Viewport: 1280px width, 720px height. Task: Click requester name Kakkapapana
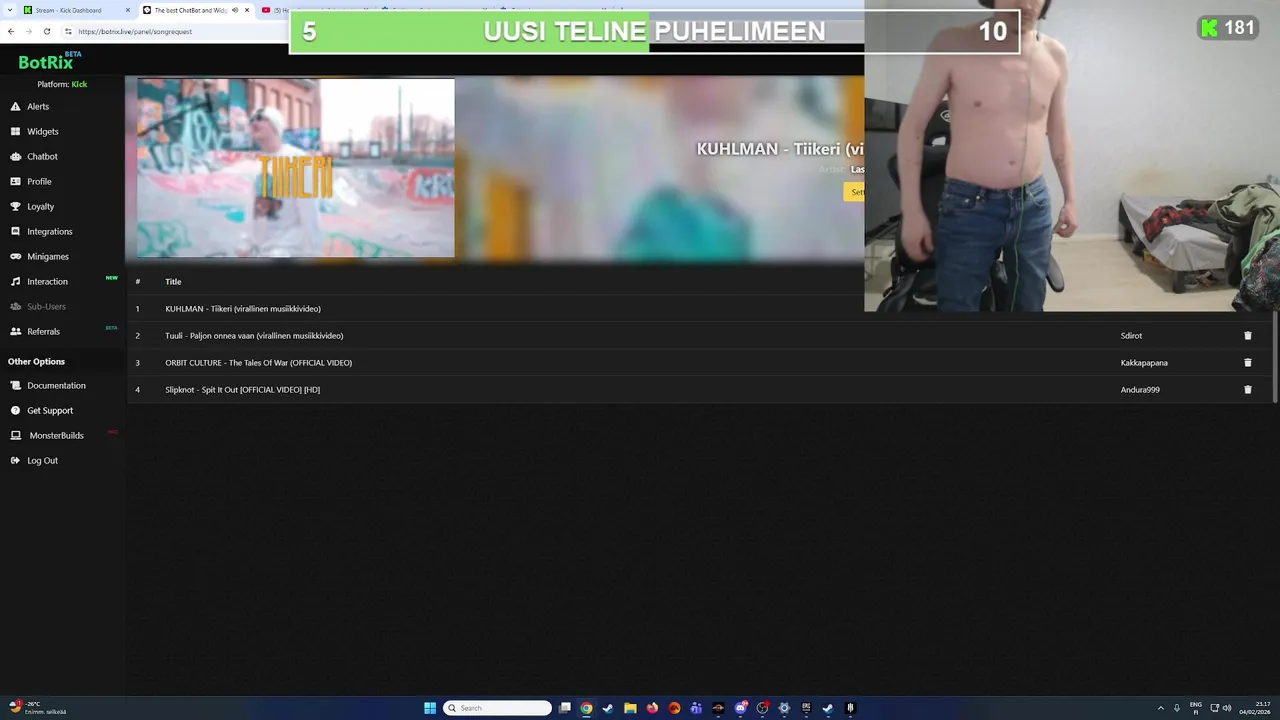1144,362
